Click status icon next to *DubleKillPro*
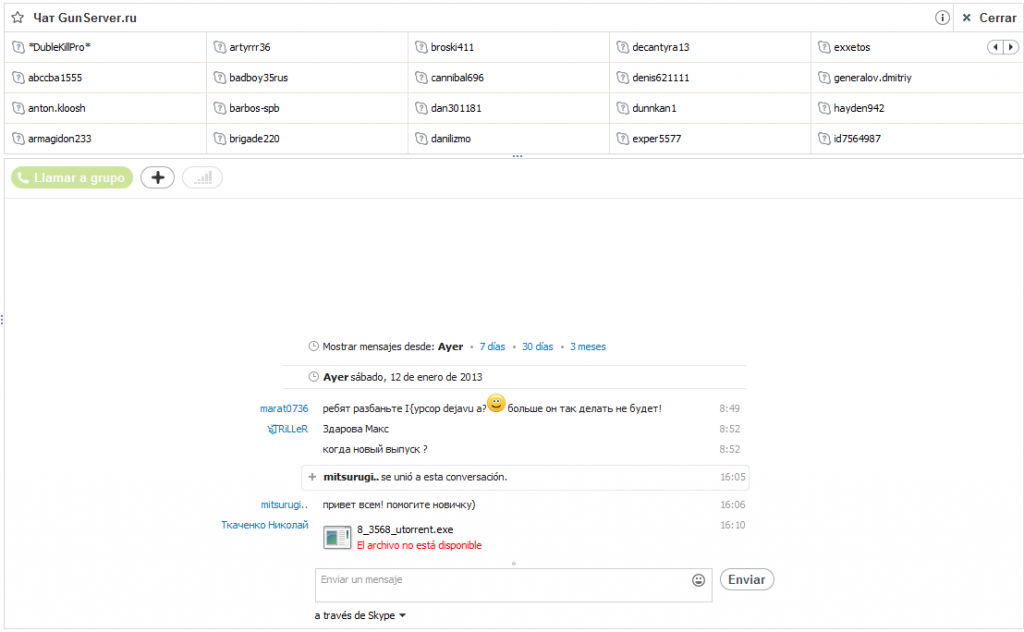1024x632 pixels. click(18, 47)
